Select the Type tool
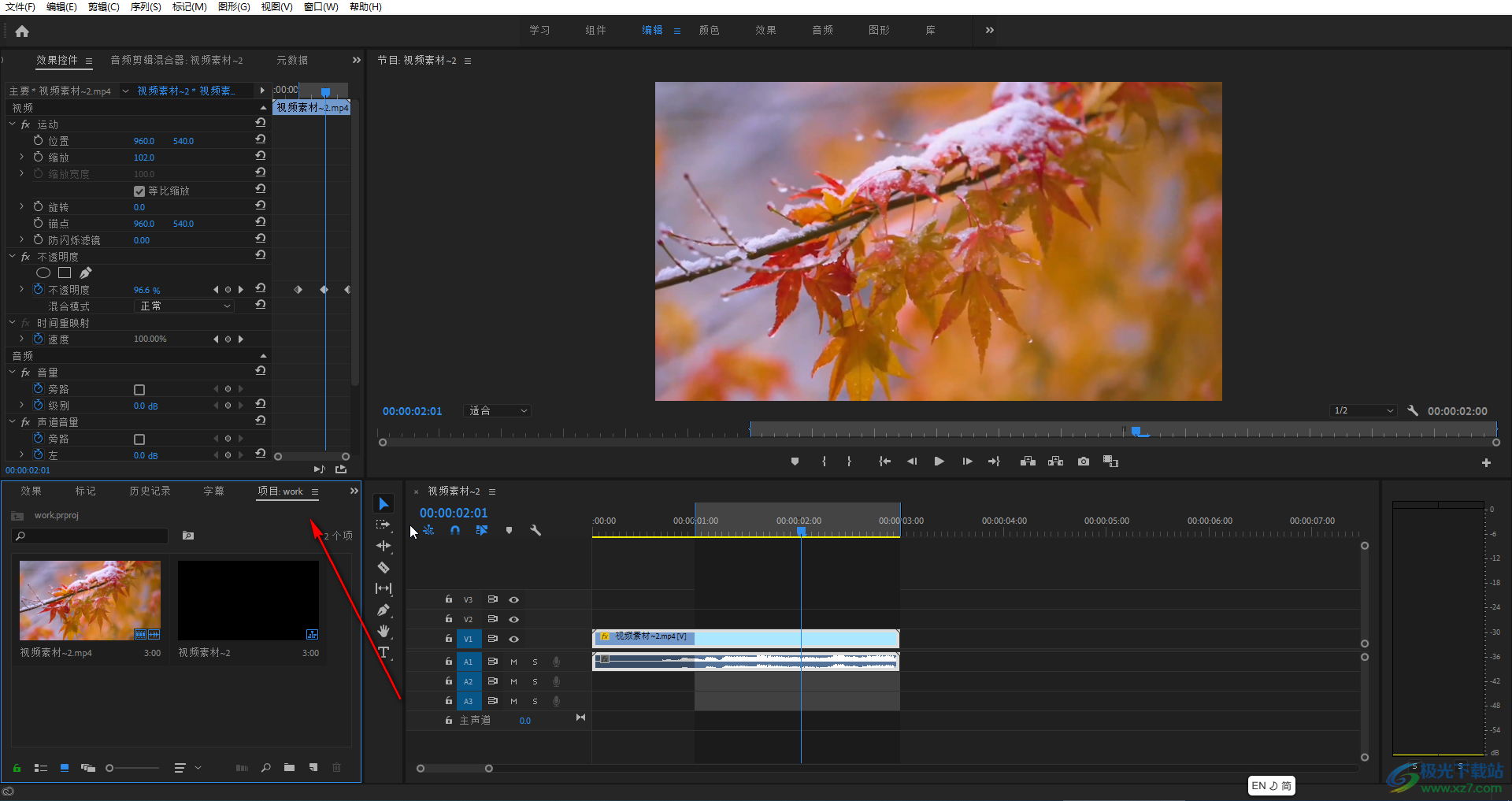The height and width of the screenshot is (801, 1512). pos(384,652)
